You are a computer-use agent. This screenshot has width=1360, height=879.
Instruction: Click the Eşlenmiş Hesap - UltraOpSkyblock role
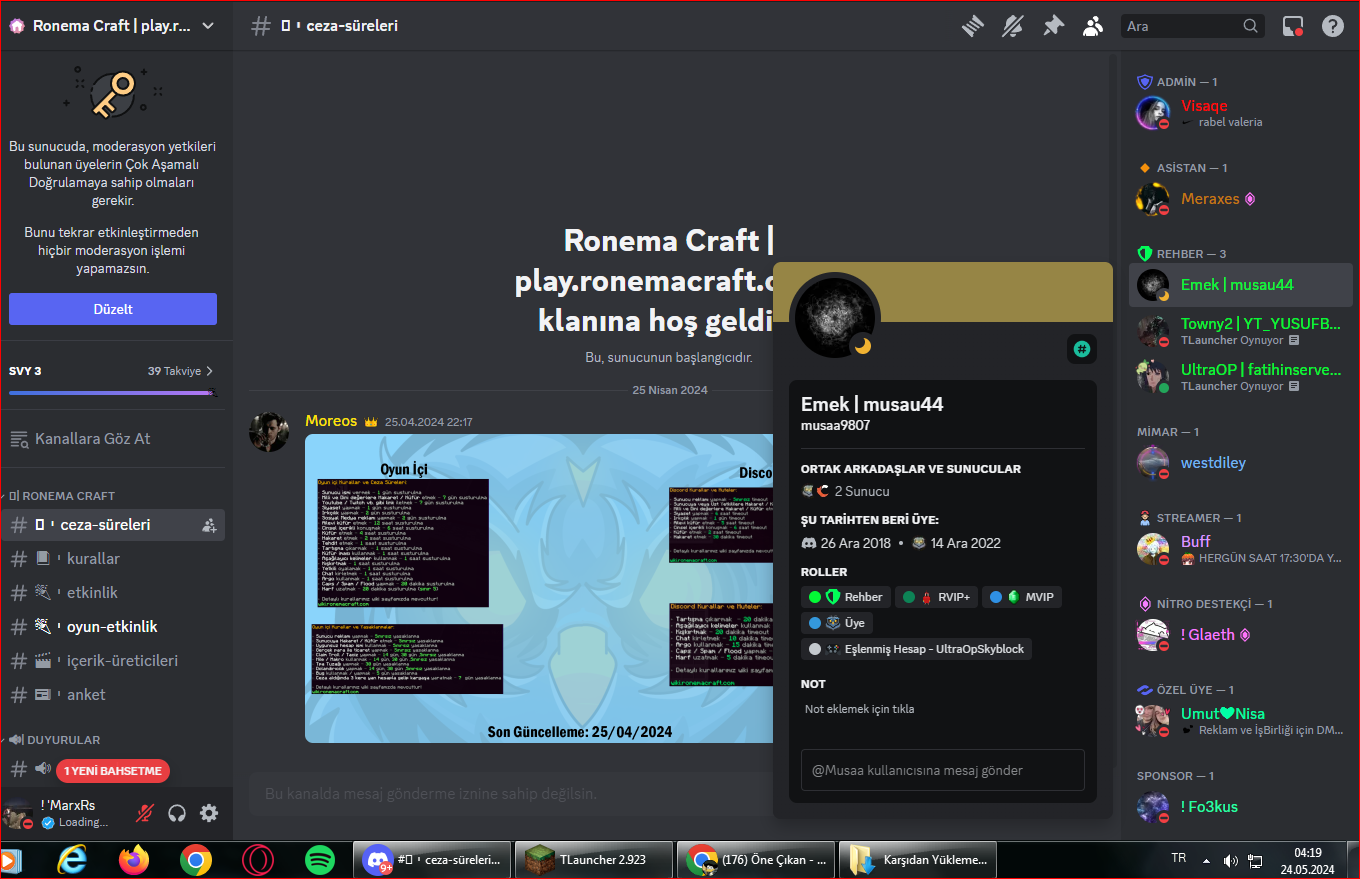[917, 649]
